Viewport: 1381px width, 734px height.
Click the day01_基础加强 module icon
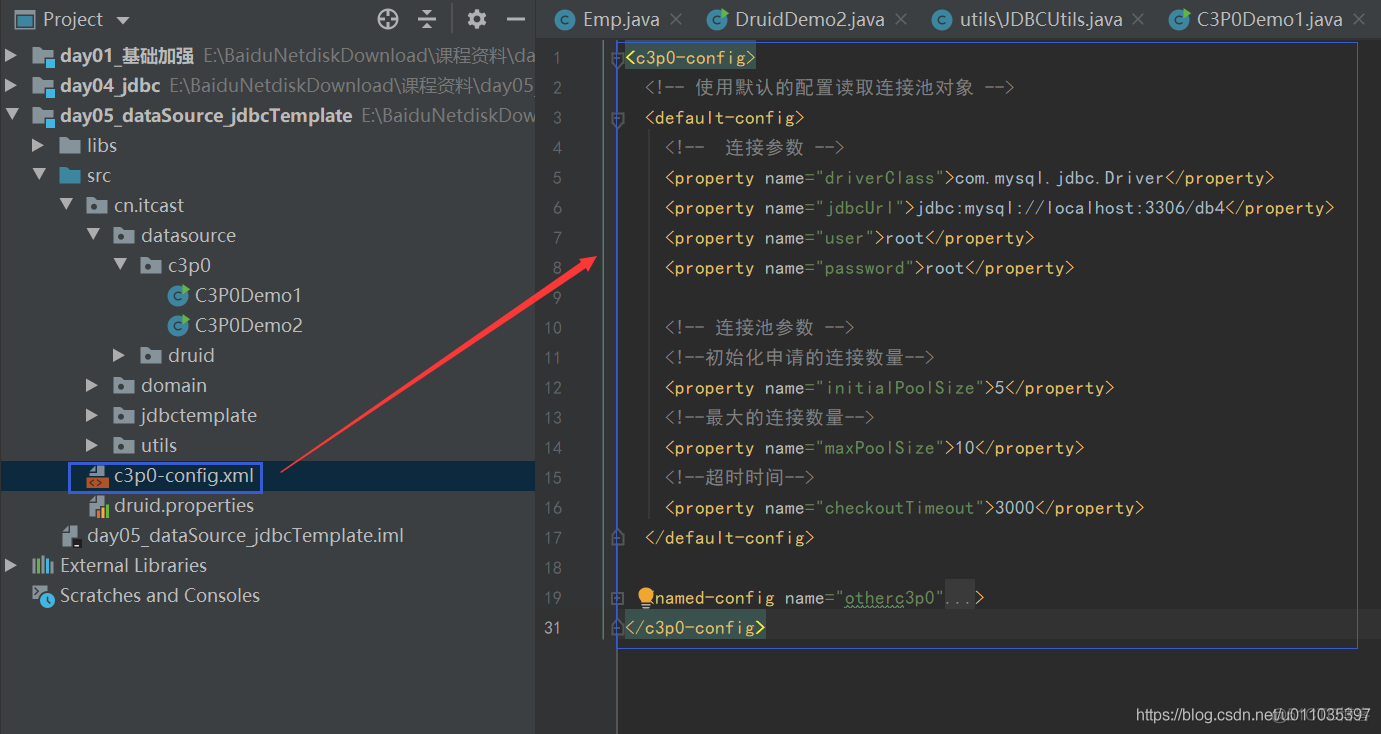(x=43, y=56)
